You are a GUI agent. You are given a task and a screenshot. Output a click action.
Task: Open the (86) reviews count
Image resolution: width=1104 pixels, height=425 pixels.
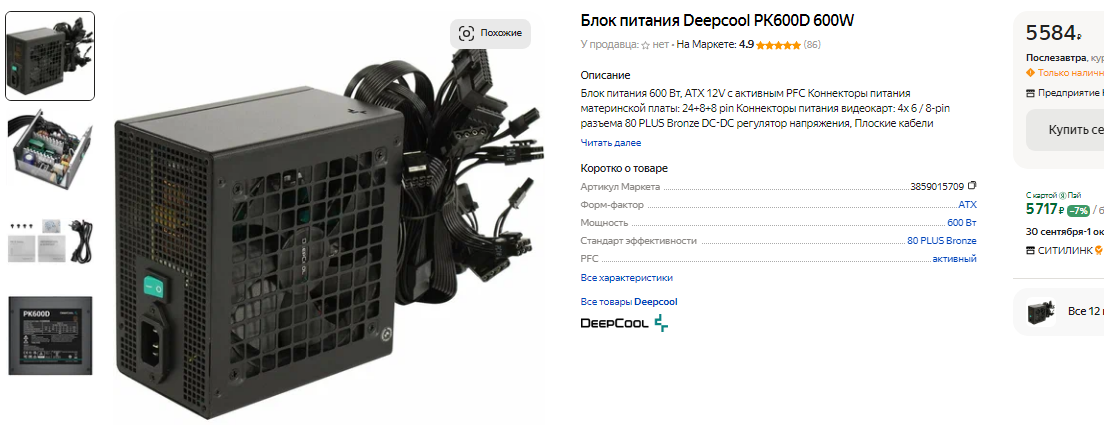point(812,45)
